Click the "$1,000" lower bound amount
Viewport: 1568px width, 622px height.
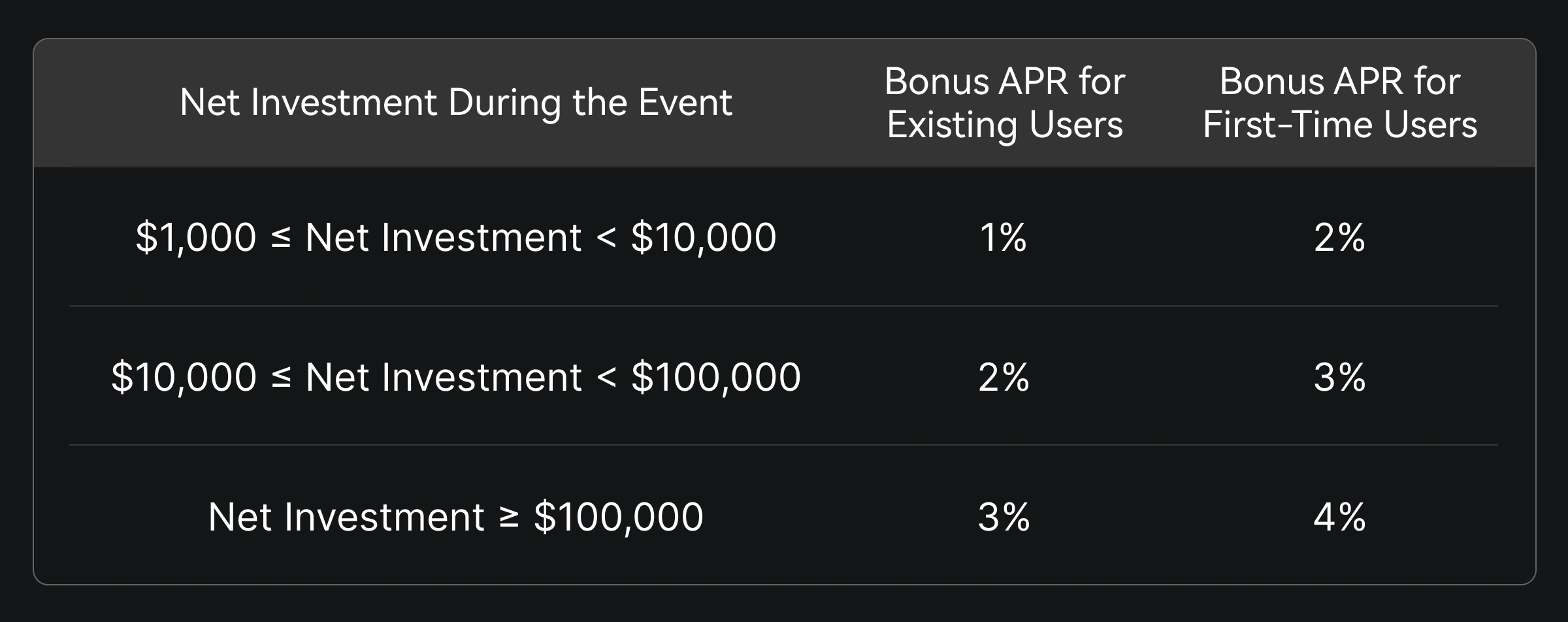pyautogui.click(x=195, y=237)
